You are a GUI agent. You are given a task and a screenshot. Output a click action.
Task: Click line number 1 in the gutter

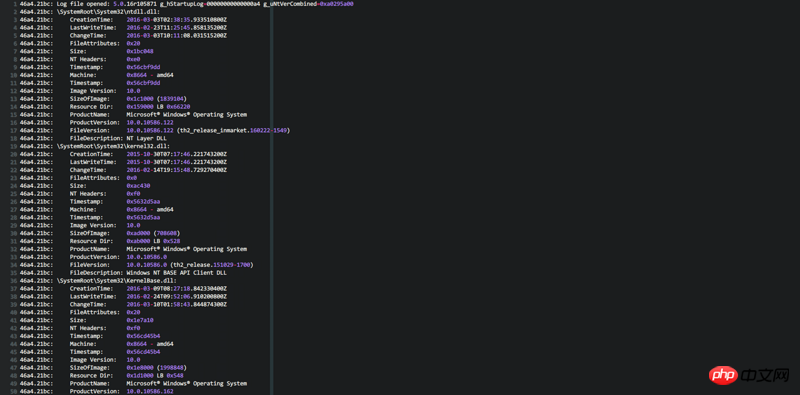(15, 4)
